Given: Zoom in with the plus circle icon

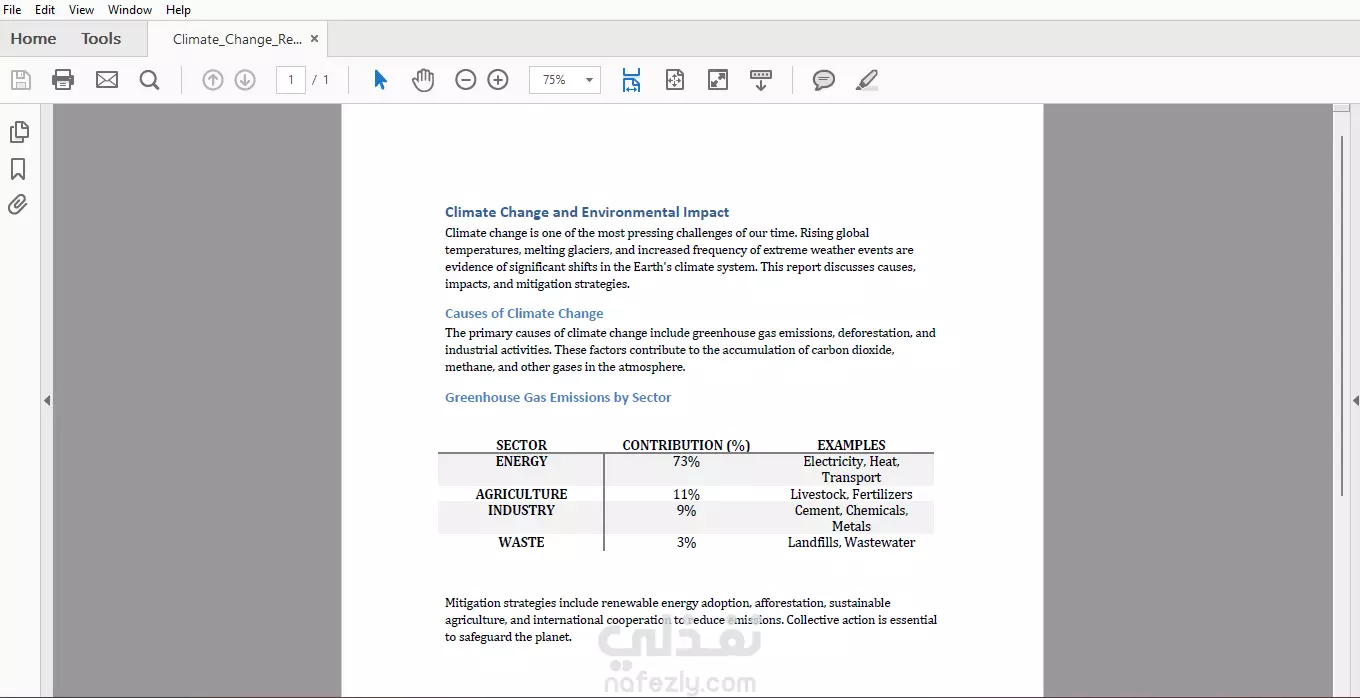Looking at the screenshot, I should pyautogui.click(x=498, y=80).
